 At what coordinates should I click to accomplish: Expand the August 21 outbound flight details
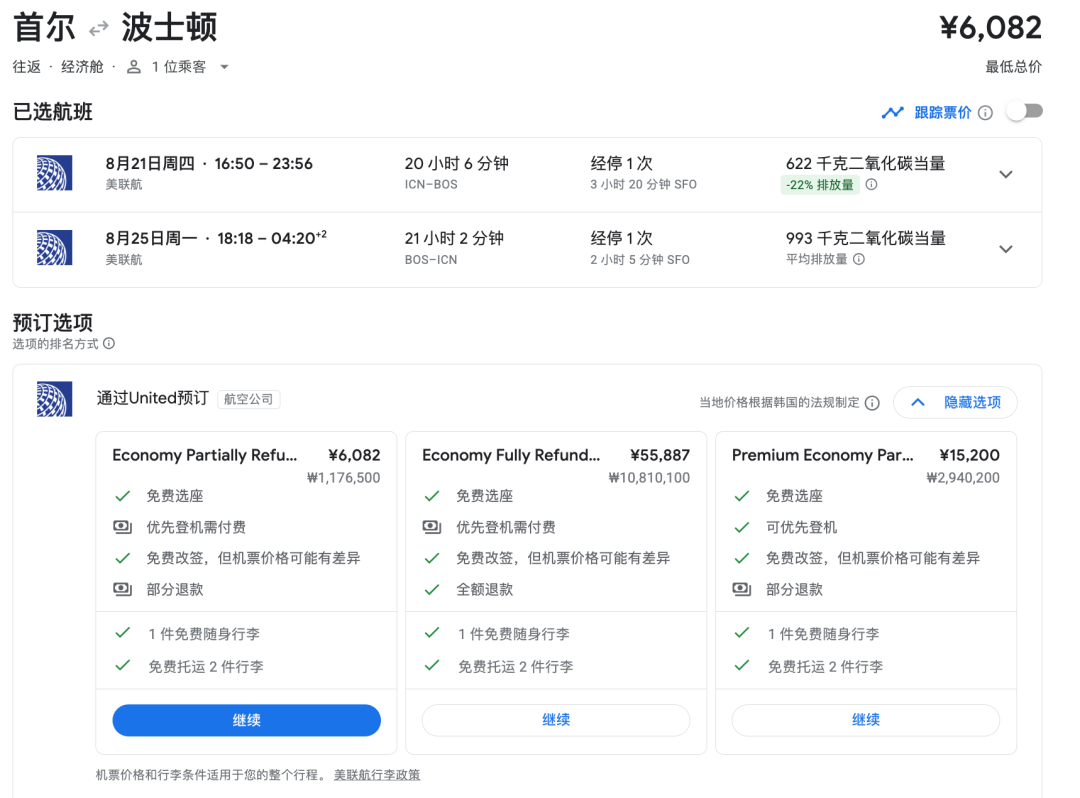tap(1006, 174)
